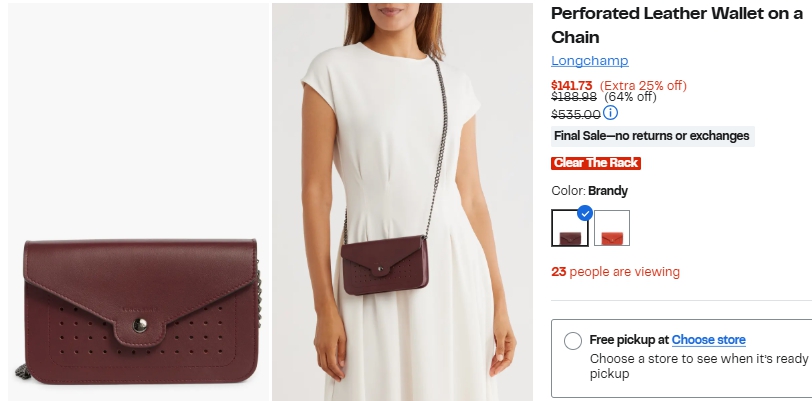This screenshot has width=812, height=401.
Task: Click the Perforated Leather Wallet on a Chain title
Action: click(677, 25)
